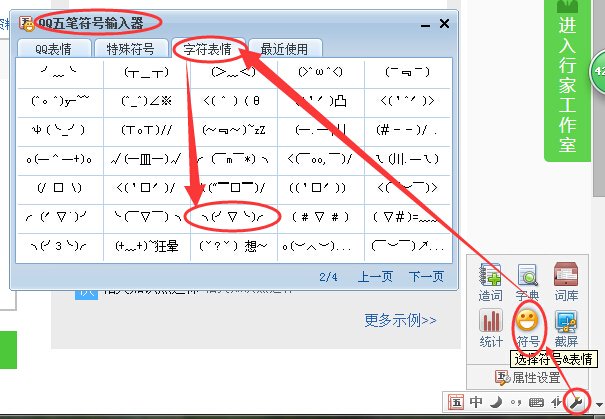Insert the (￣︶￣)↗... emoticon
This screenshot has height=419, width=605.
pyautogui.click(x=407, y=246)
